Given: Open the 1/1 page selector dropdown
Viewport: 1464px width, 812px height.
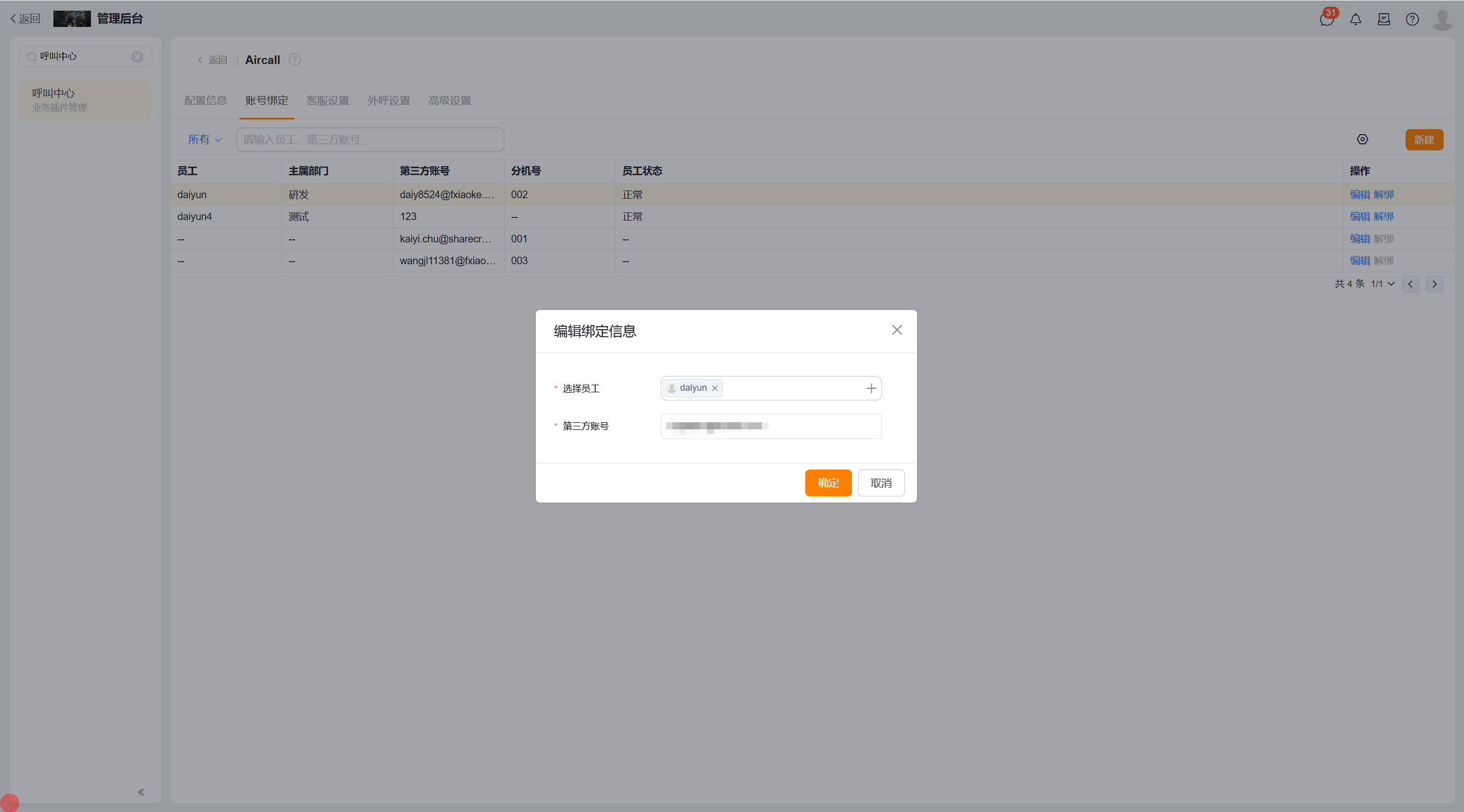Looking at the screenshot, I should point(1382,284).
